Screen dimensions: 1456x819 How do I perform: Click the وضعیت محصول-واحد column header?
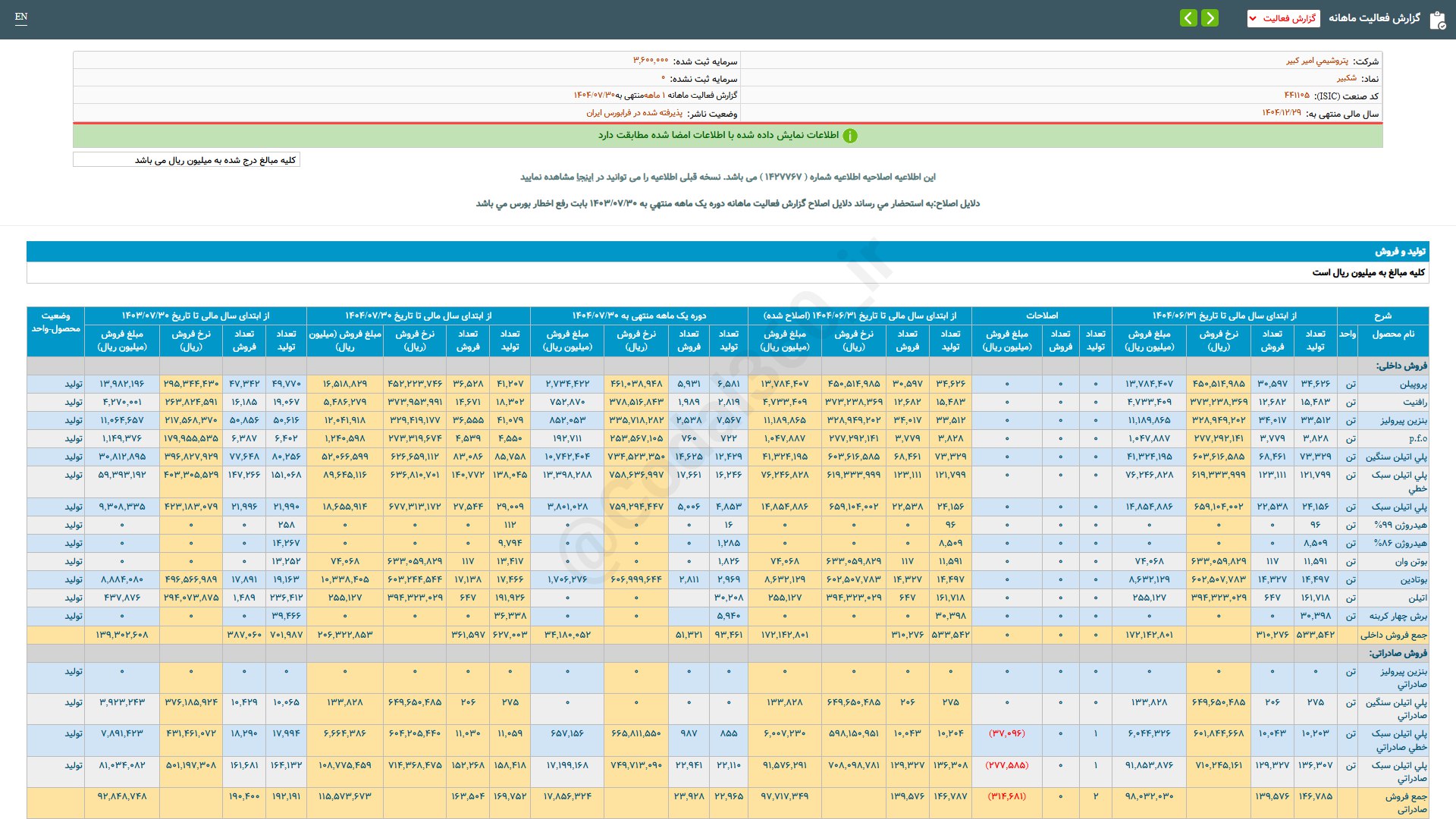(x=55, y=322)
